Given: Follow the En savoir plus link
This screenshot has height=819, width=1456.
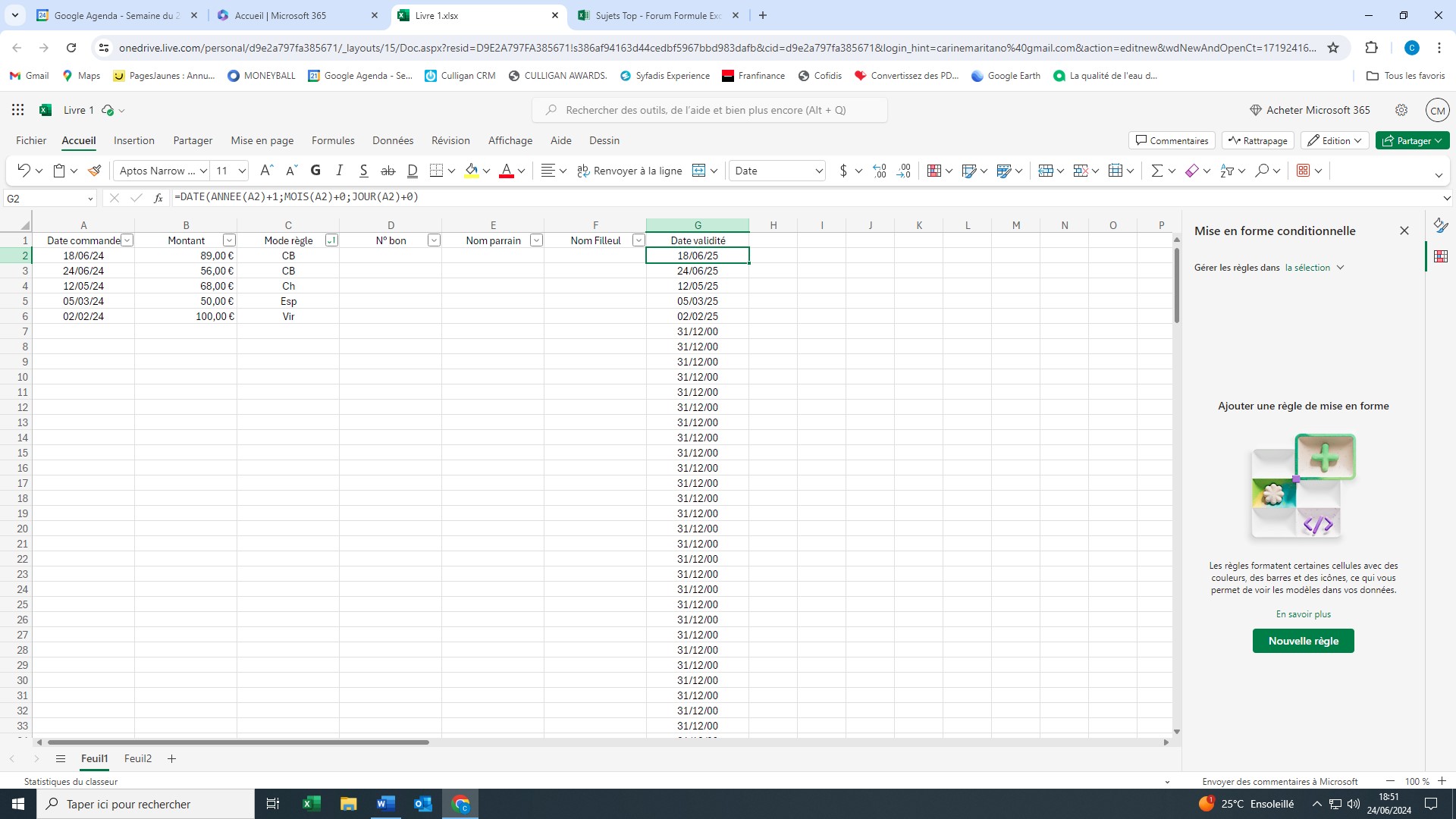Looking at the screenshot, I should (x=1303, y=614).
